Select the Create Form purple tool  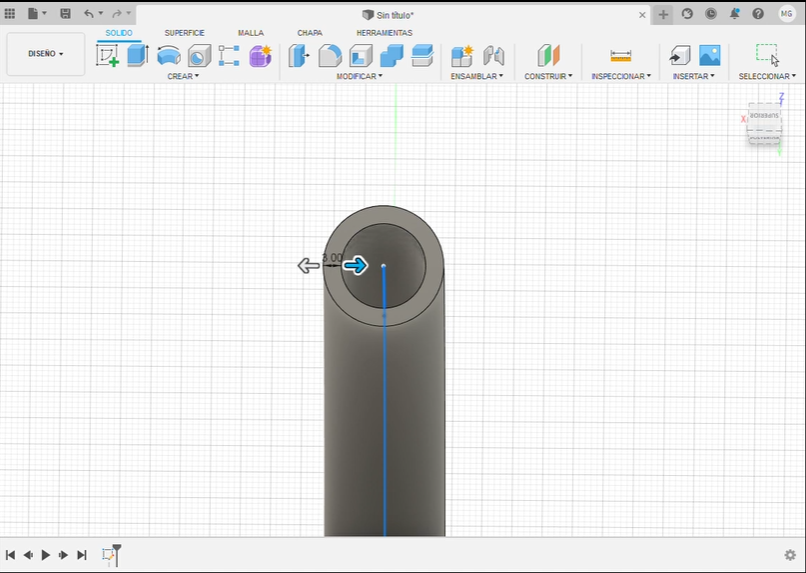click(x=261, y=56)
